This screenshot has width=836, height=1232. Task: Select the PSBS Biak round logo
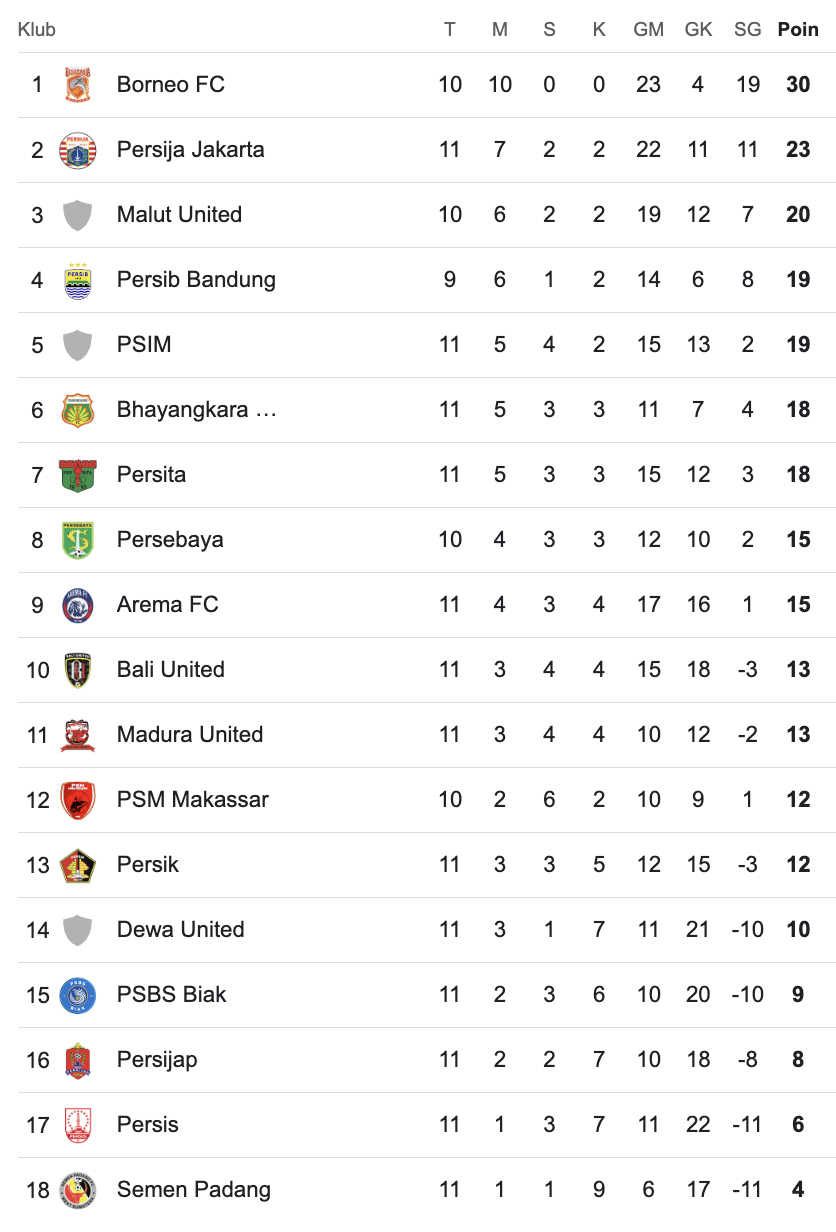click(x=77, y=995)
